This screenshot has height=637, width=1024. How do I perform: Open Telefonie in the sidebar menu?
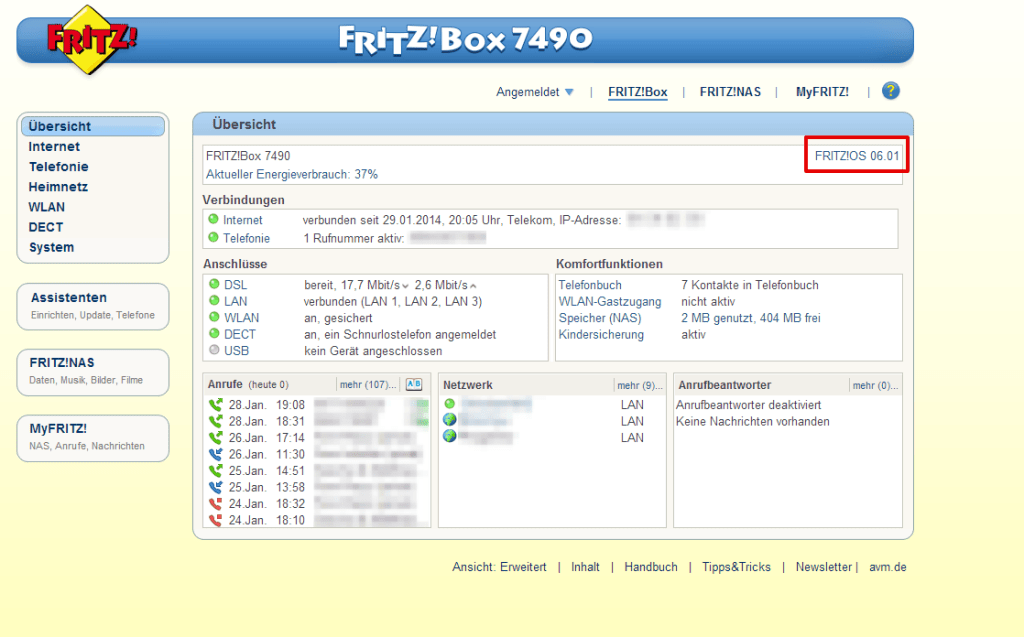click(x=58, y=167)
